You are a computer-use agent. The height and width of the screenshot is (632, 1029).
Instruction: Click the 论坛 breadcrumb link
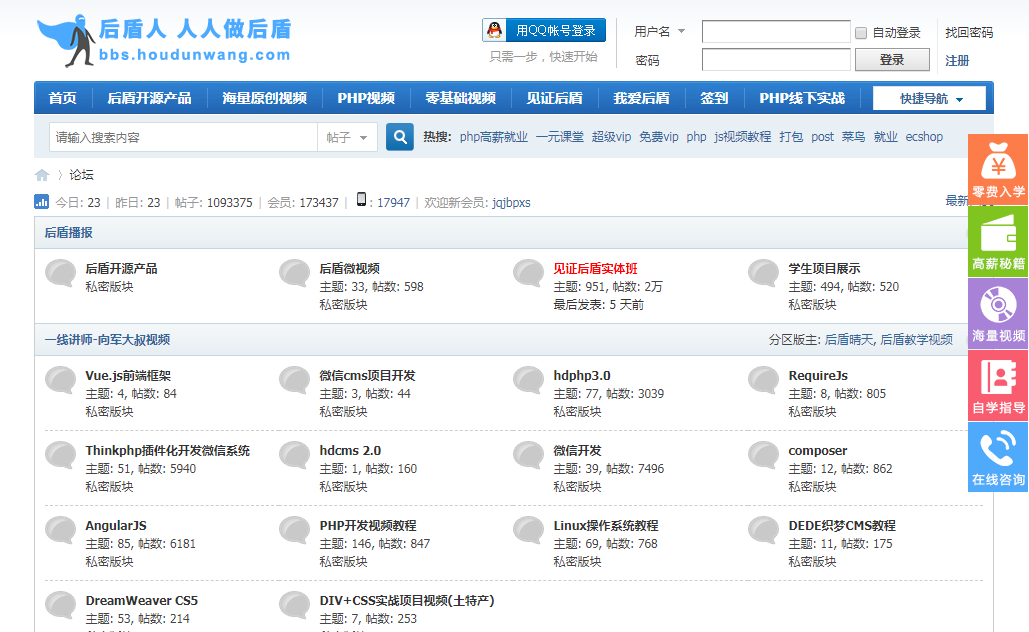[x=81, y=175]
